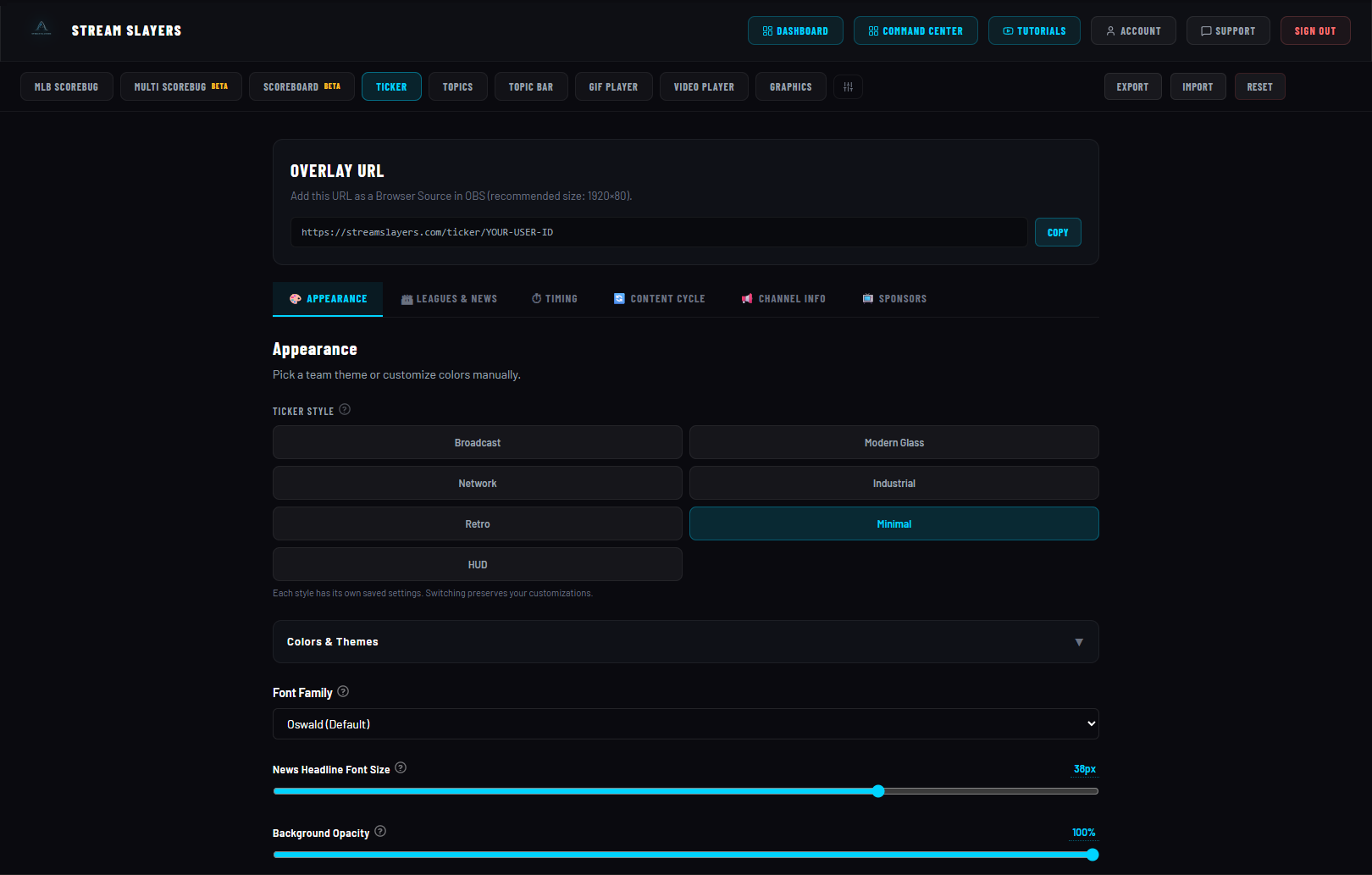The image size is (1372, 875).
Task: Choose the Minimal ticker style
Action: coord(894,523)
